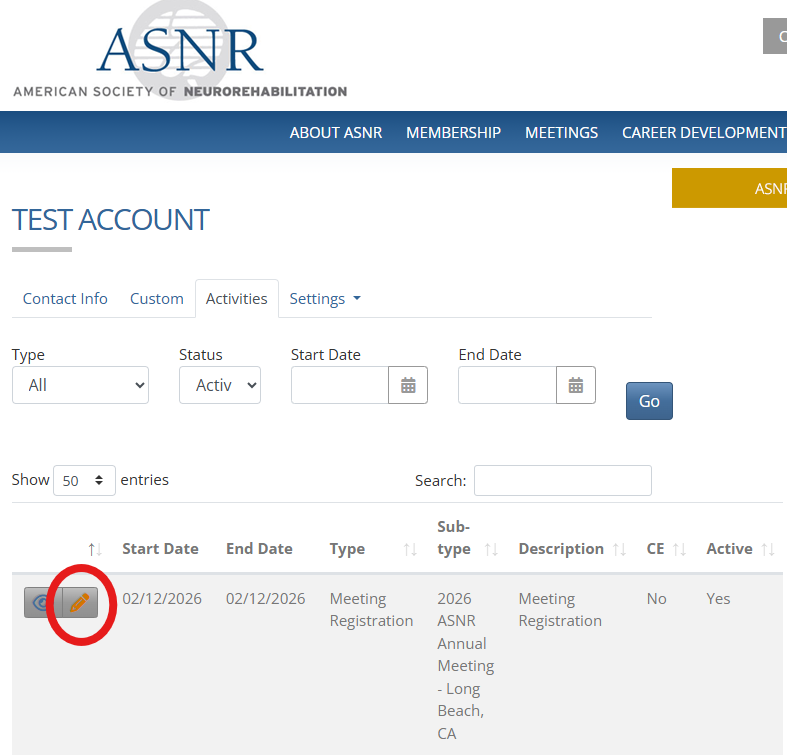This screenshot has width=787, height=755.
Task: Open the Start Date calendar picker icon
Action: [408, 385]
